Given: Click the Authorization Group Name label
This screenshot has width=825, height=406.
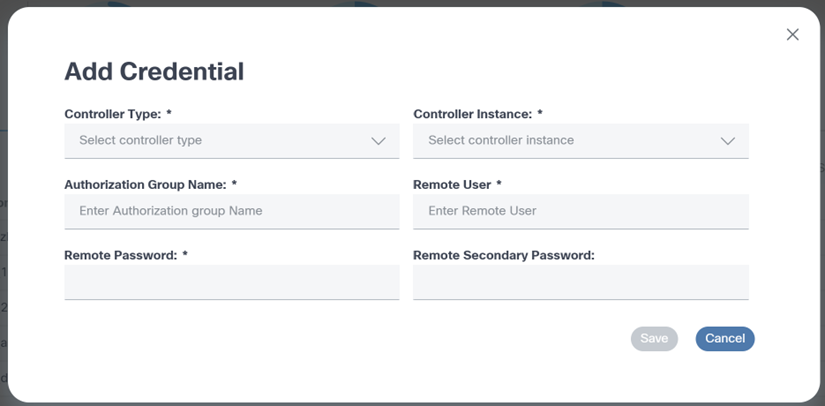Looking at the screenshot, I should coord(145,185).
